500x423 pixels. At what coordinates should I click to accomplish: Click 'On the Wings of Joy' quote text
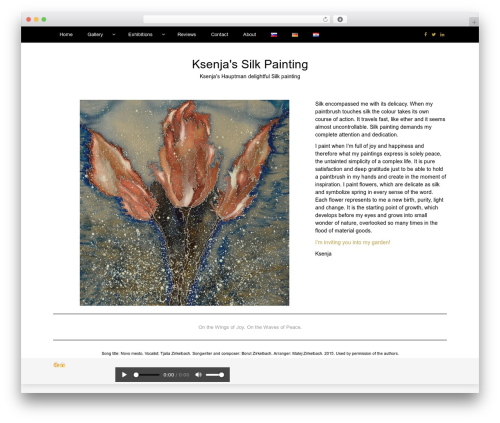point(250,327)
